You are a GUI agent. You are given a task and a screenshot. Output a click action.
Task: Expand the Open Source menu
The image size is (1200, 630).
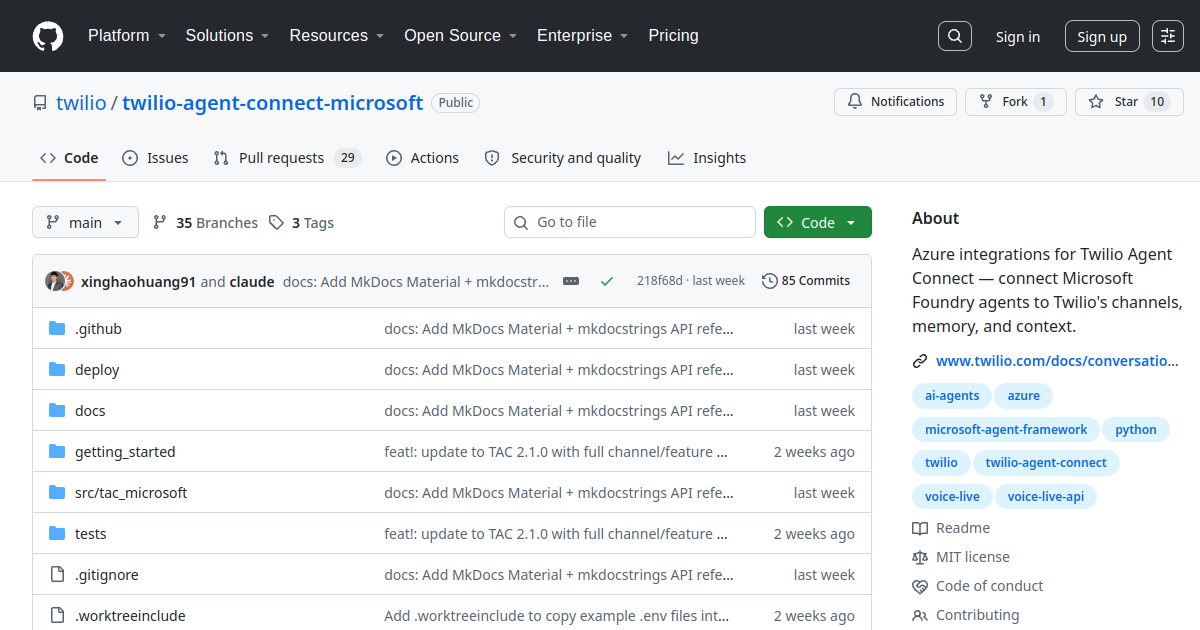[460, 36]
